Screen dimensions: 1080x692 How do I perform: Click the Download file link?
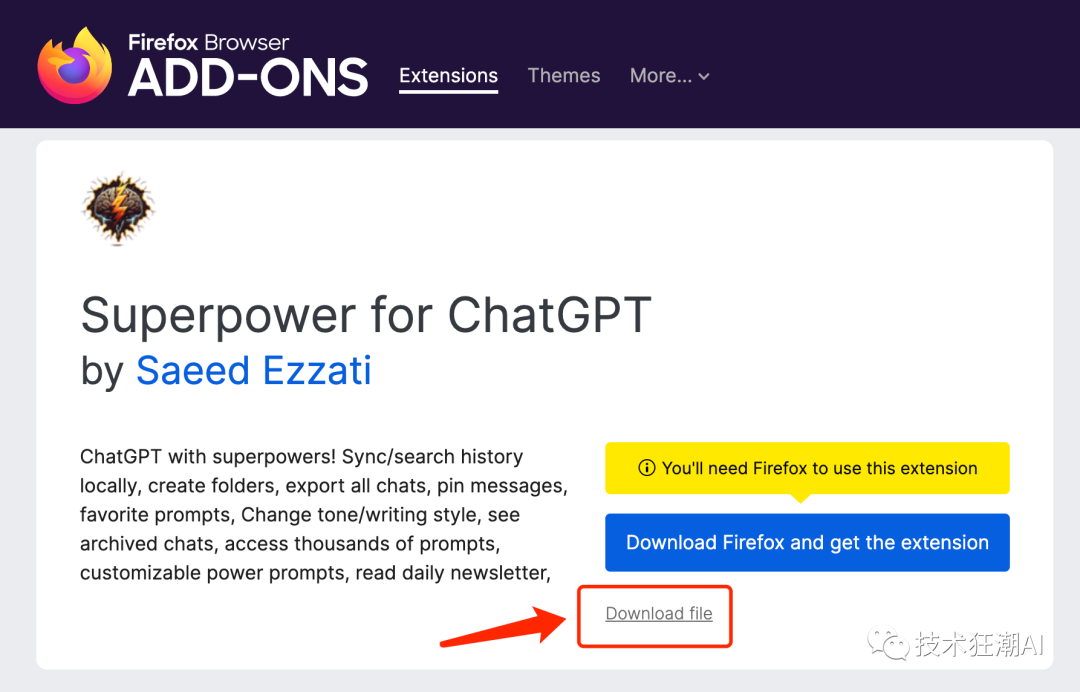click(659, 614)
